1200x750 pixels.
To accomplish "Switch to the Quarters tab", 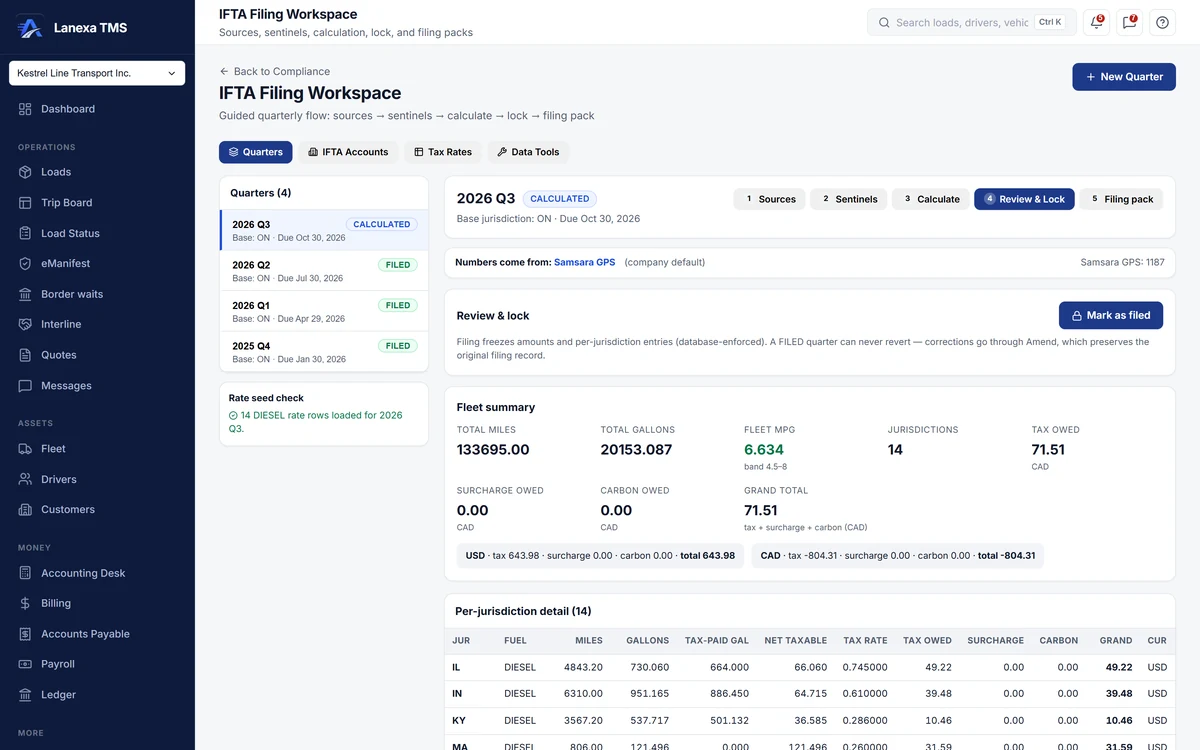I will (x=256, y=152).
